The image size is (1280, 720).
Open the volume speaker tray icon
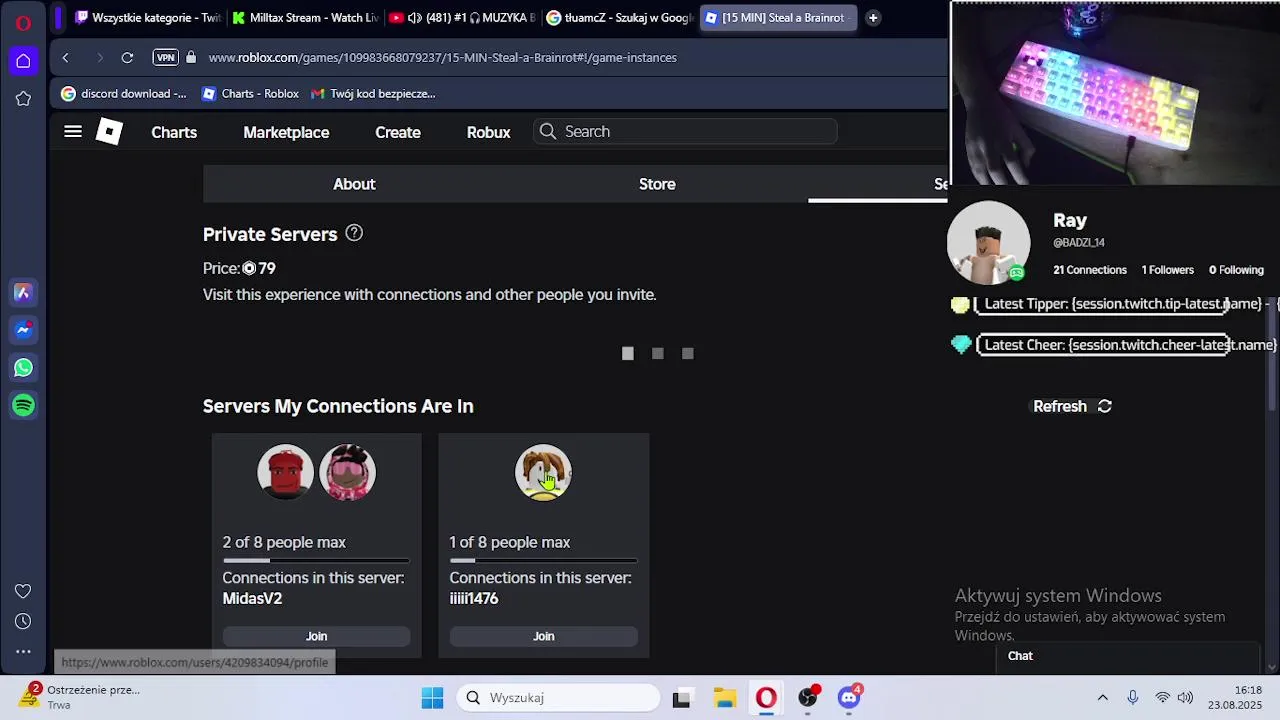point(1186,698)
